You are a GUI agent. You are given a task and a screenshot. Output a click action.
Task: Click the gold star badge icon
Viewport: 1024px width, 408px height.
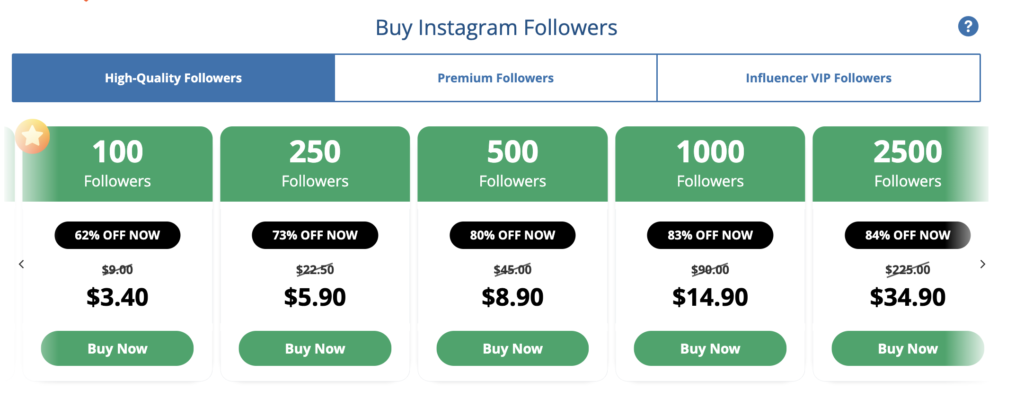point(33,136)
